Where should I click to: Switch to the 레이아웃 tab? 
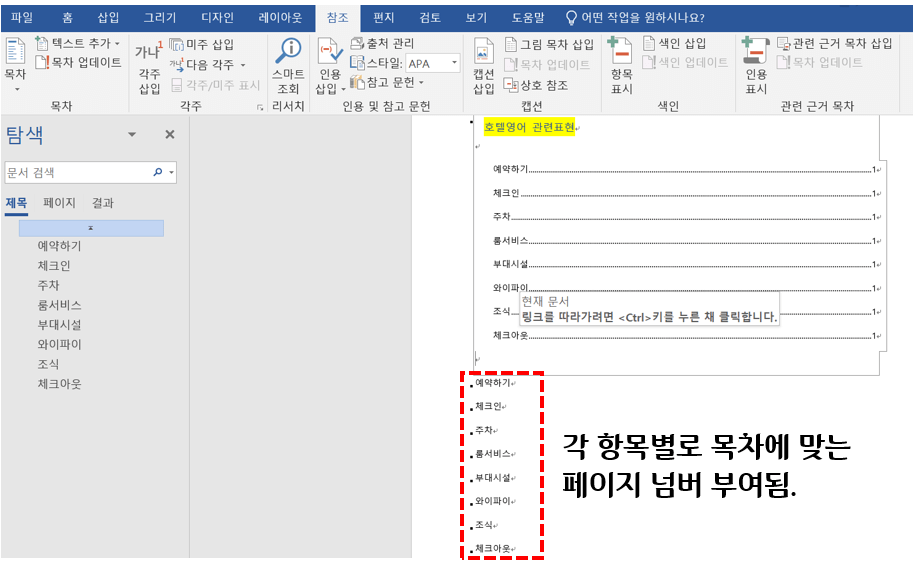click(x=280, y=17)
